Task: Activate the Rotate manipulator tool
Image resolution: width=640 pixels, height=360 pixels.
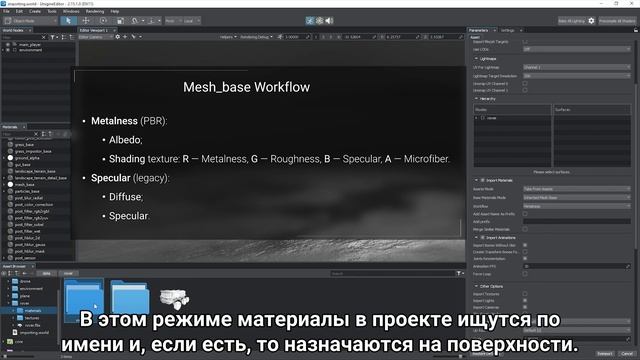Action: click(103, 20)
